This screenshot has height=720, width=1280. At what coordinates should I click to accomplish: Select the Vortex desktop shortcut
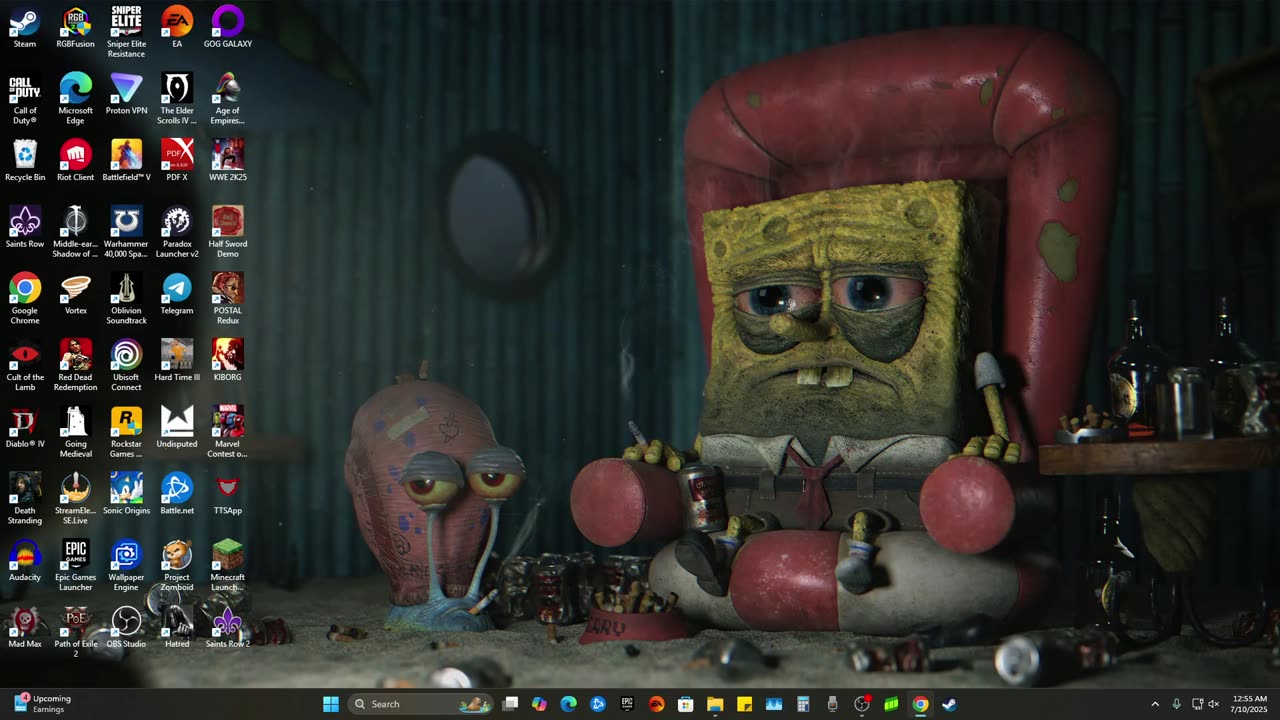(76, 295)
